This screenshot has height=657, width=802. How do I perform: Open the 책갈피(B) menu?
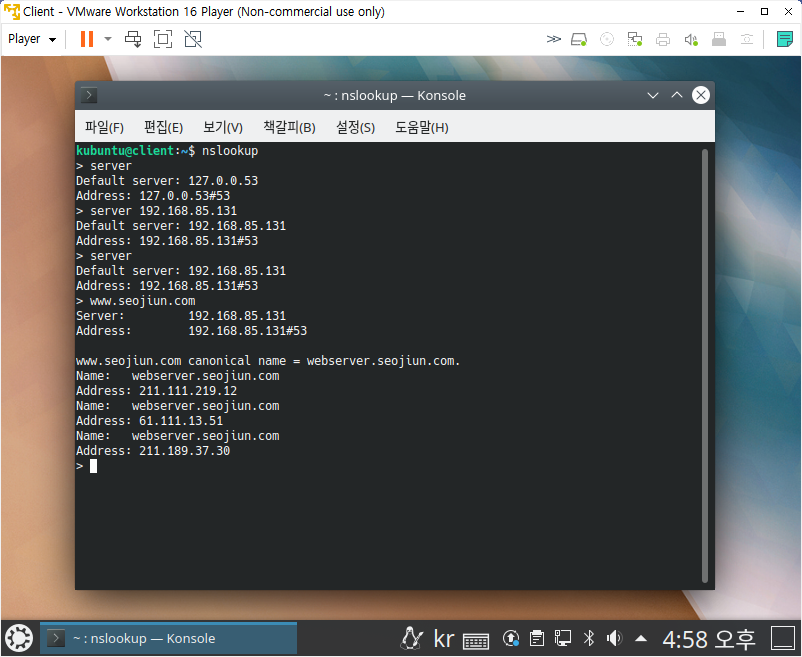289,127
